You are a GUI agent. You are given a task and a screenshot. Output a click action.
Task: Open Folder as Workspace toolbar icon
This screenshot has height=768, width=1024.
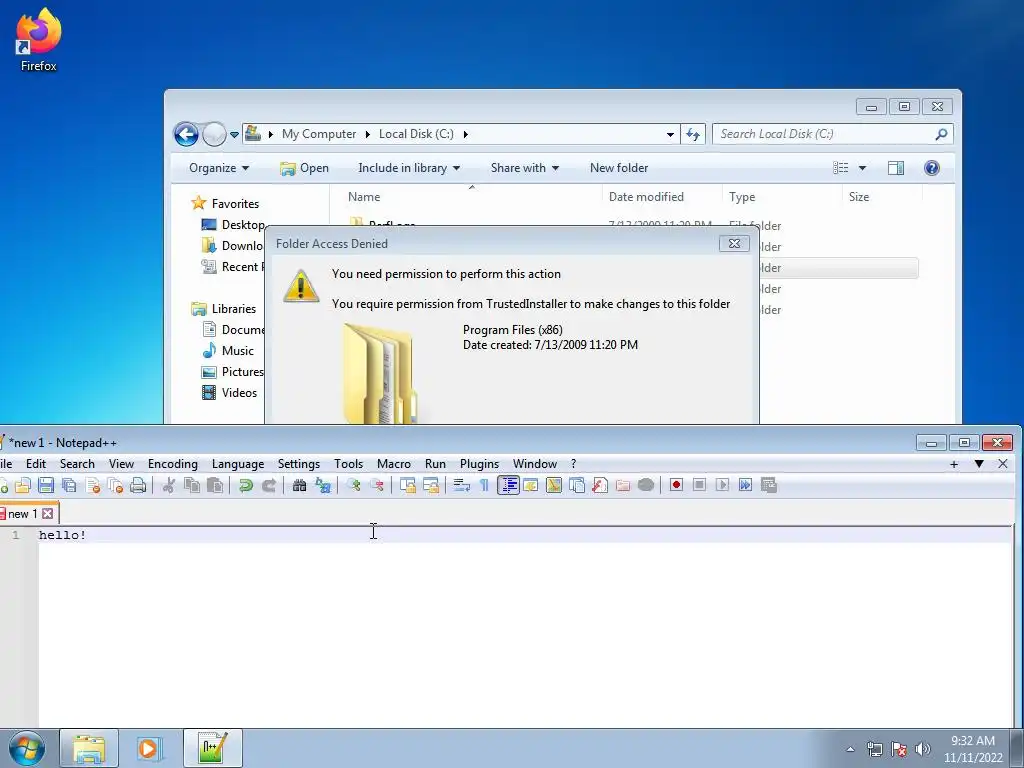(623, 485)
